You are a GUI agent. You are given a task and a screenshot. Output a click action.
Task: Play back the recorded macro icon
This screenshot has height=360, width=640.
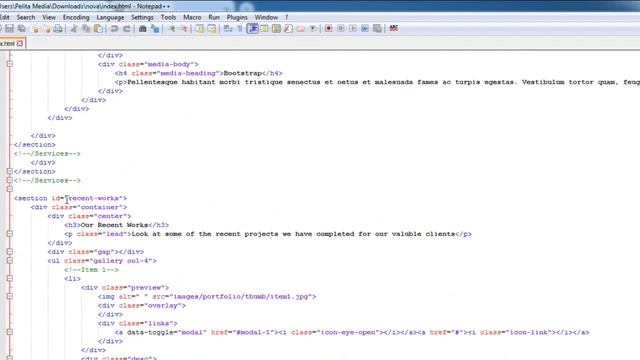(353, 29)
